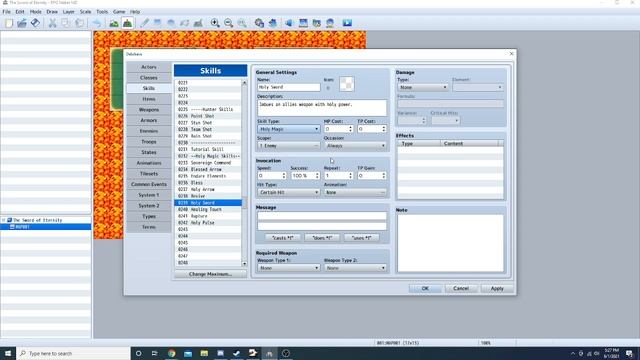The image size is (640, 360).
Task: Start Playtest with the play icon
Action: pyautogui.click(x=347, y=23)
